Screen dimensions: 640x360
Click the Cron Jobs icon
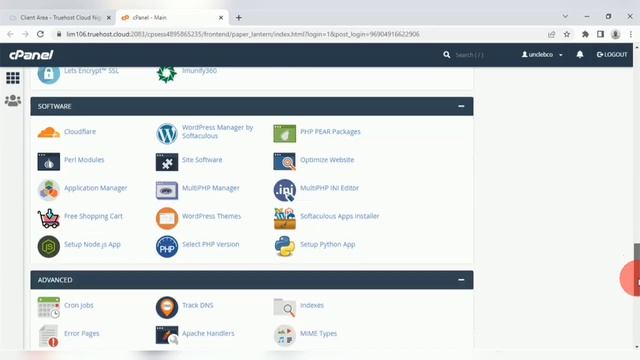[x=49, y=307]
